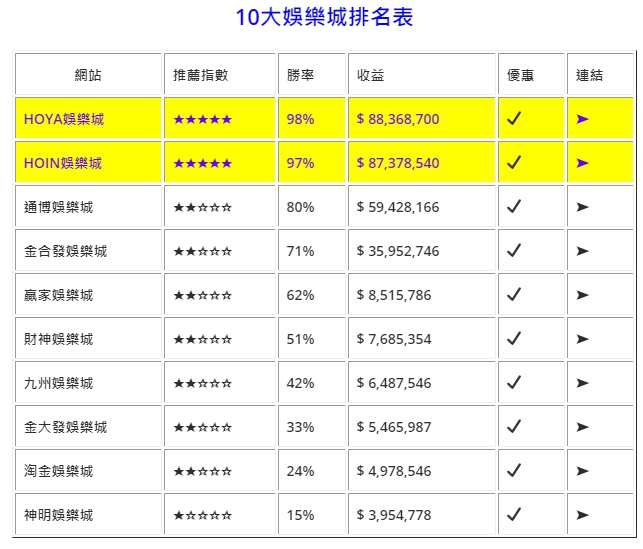This screenshot has width=643, height=549.
Task: Click the checkmark in HOYA娛樂城 row
Action: click(514, 119)
